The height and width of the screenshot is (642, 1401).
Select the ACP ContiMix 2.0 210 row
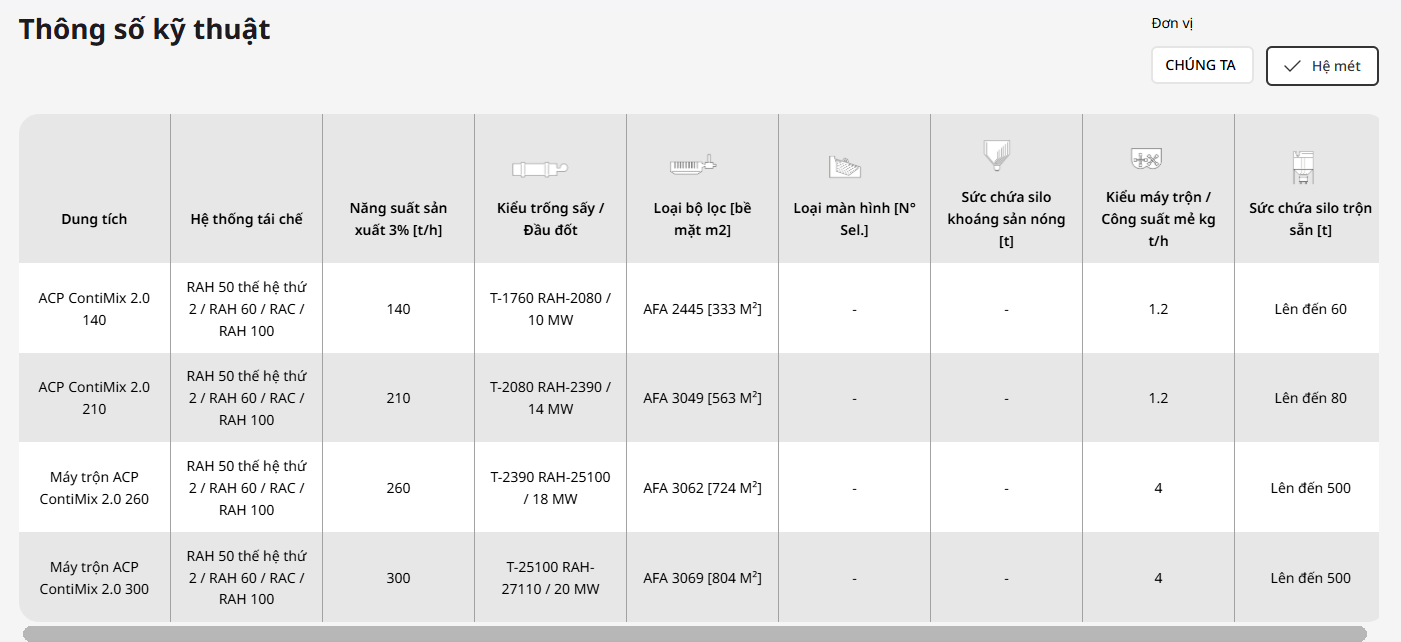94,398
